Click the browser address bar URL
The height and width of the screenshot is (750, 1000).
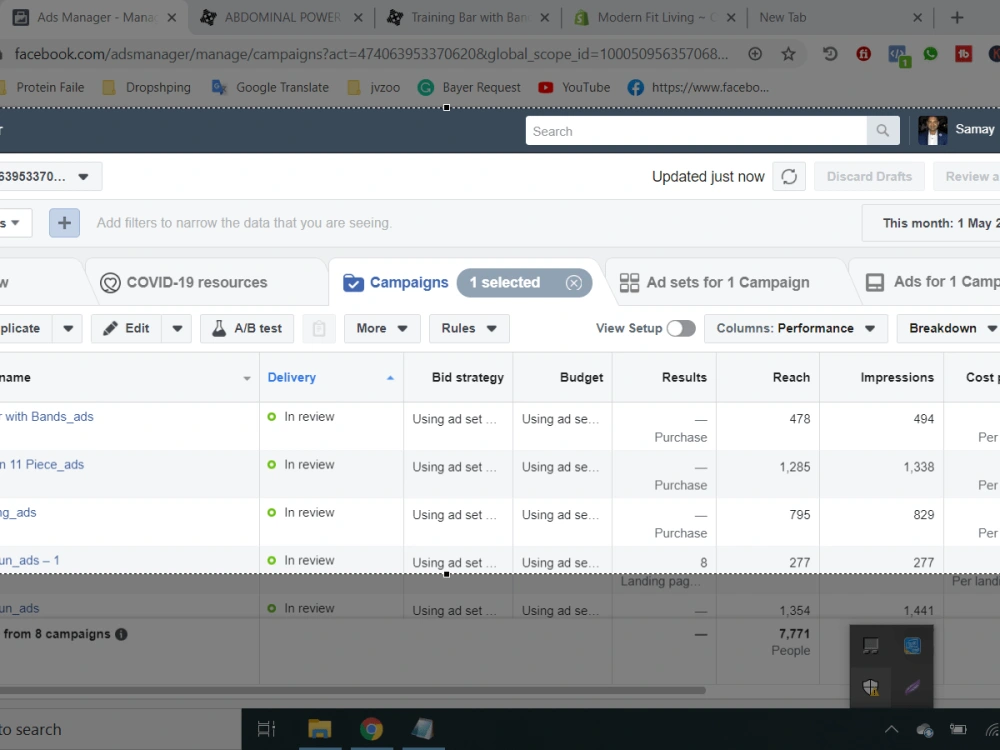tap(371, 54)
